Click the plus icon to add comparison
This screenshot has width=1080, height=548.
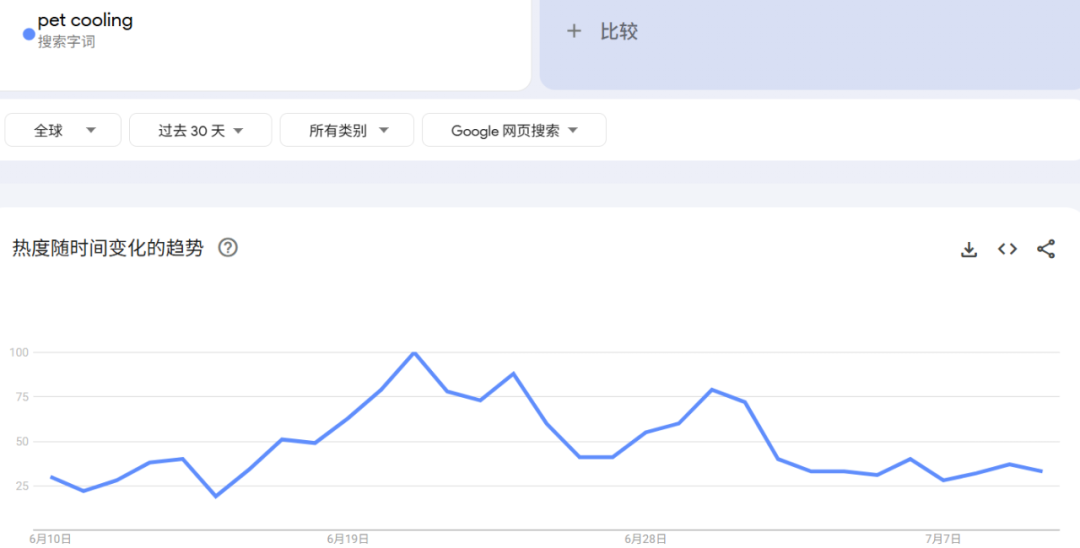tap(574, 31)
